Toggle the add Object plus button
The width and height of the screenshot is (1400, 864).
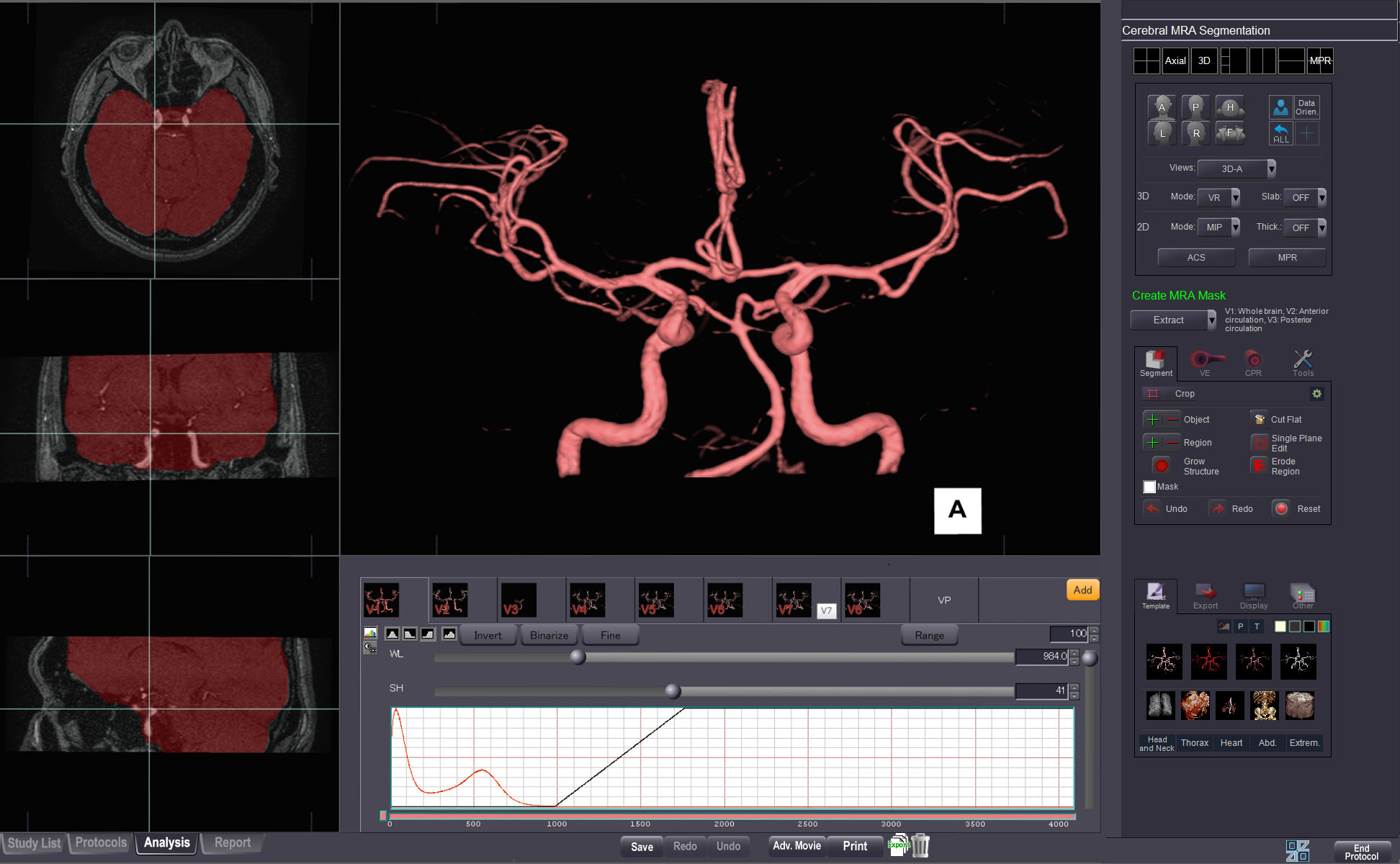(1152, 419)
